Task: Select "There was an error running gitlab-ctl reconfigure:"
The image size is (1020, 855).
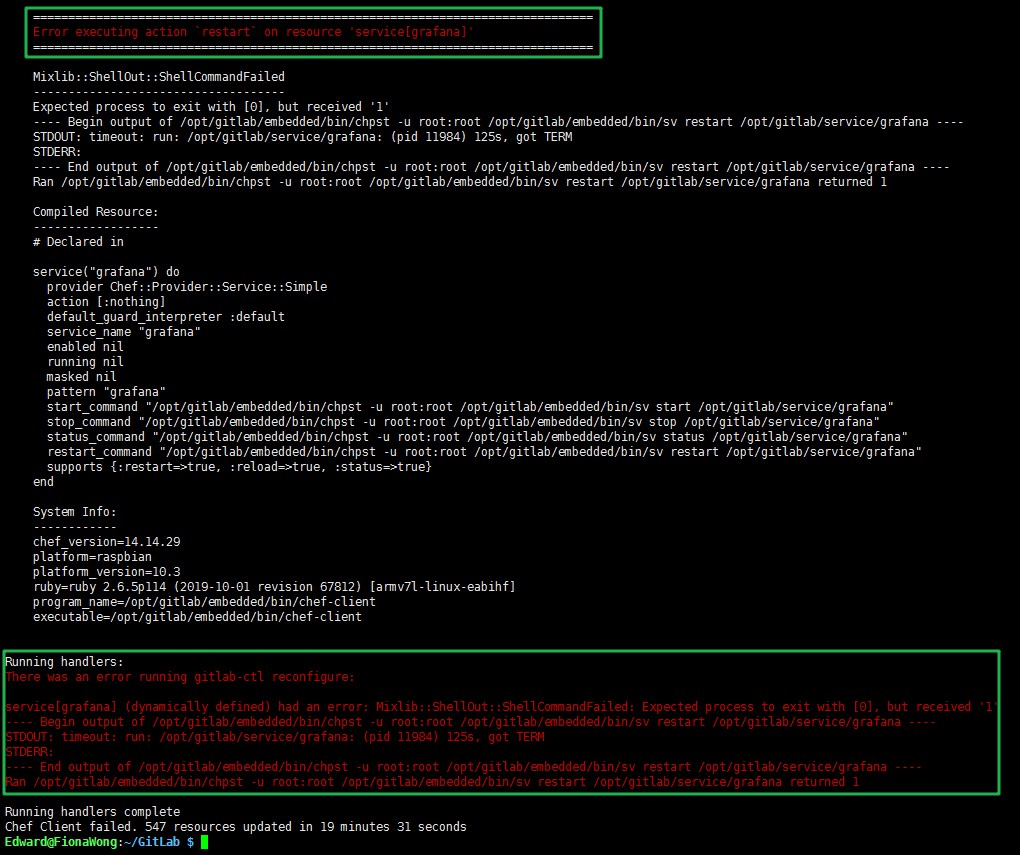Action: point(180,677)
